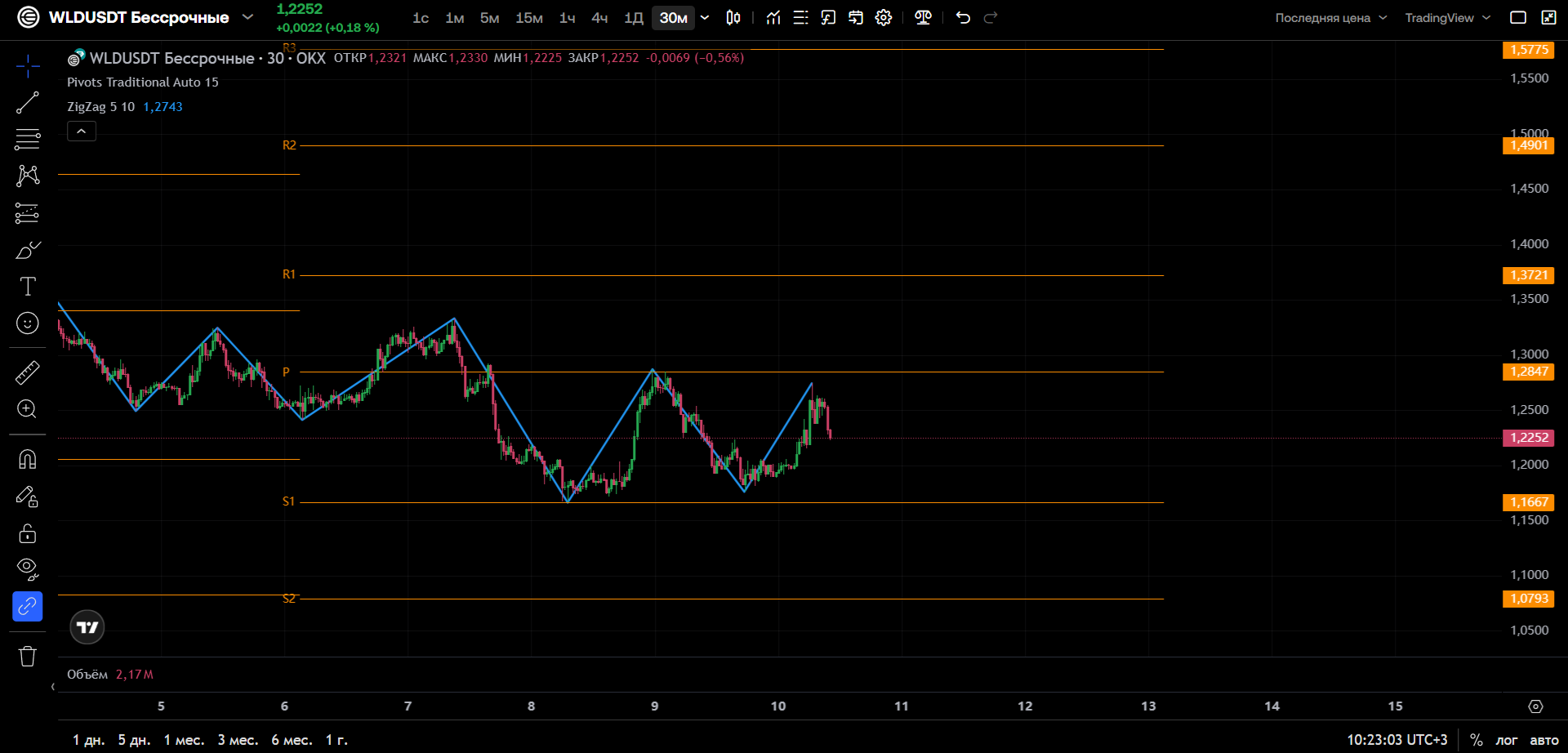The height and width of the screenshot is (753, 1568).
Task: Toggle lock all drawings
Action: point(27,533)
